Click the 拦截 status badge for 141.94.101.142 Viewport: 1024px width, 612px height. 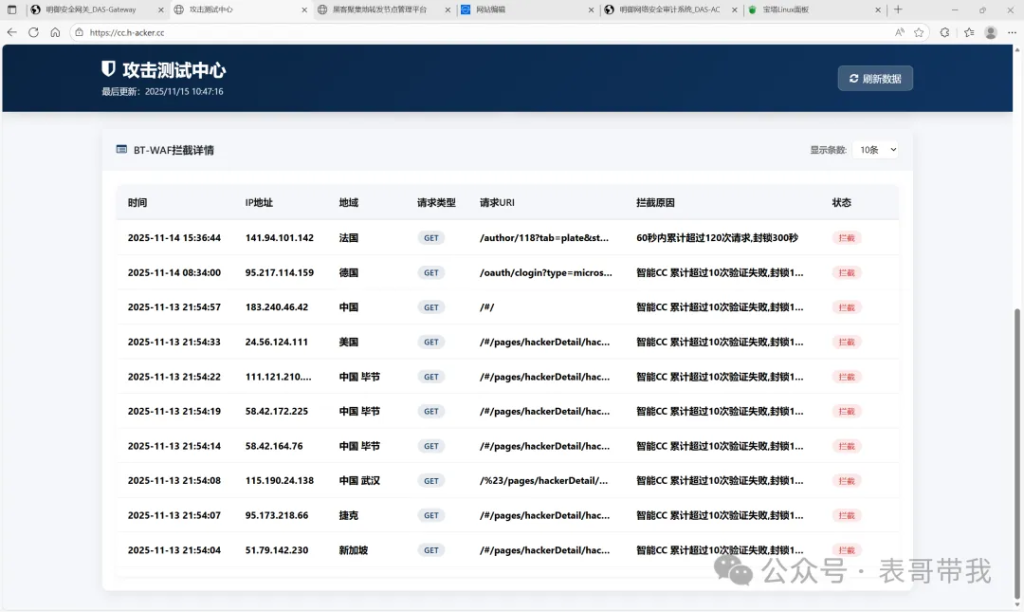[x=847, y=238]
